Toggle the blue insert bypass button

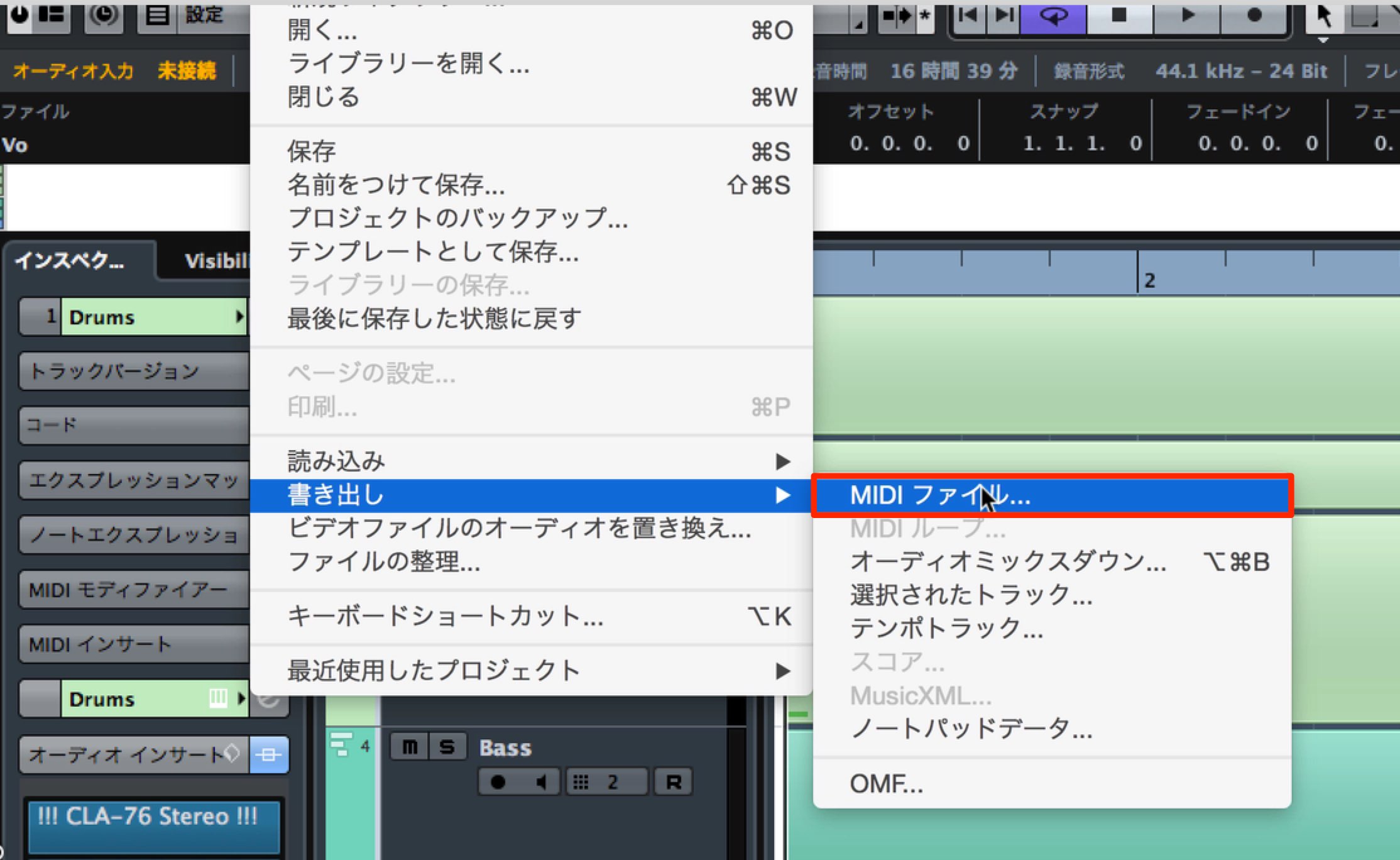click(x=269, y=754)
